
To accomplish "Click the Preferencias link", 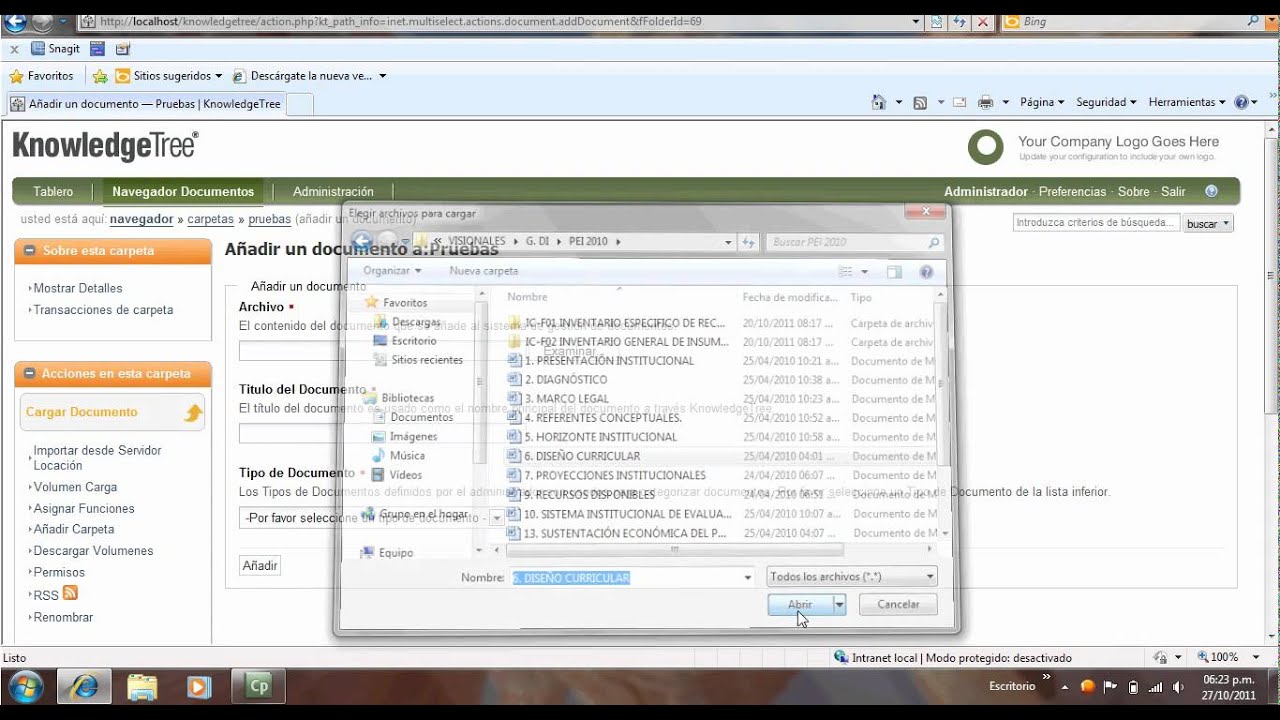I will pyautogui.click(x=1072, y=191).
